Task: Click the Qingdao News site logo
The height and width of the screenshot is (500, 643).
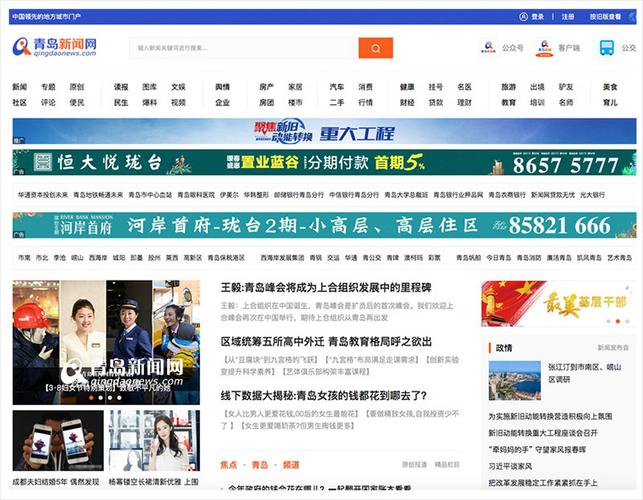Action: point(55,47)
